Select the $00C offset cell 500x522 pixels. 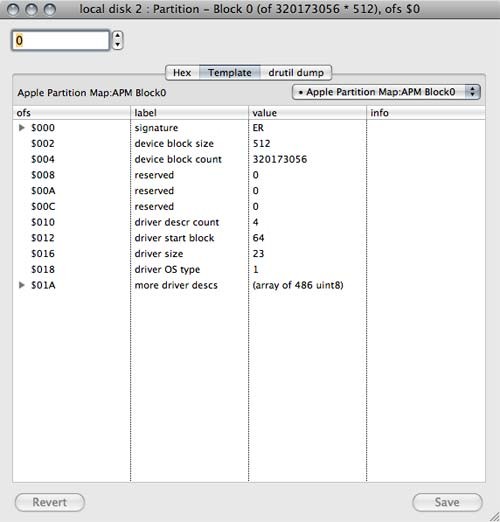pos(43,206)
